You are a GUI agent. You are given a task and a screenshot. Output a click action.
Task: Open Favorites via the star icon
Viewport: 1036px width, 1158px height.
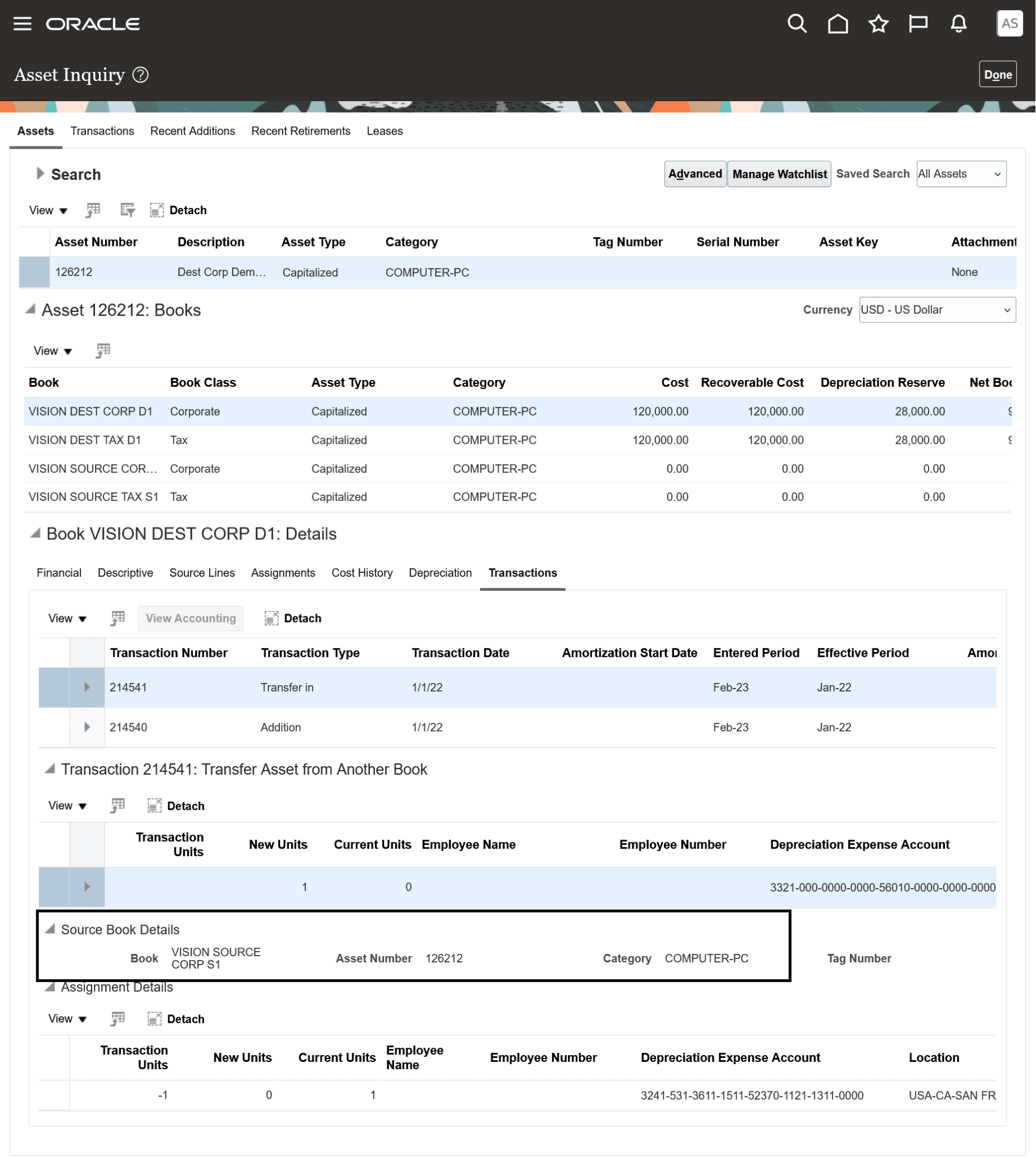(x=878, y=23)
